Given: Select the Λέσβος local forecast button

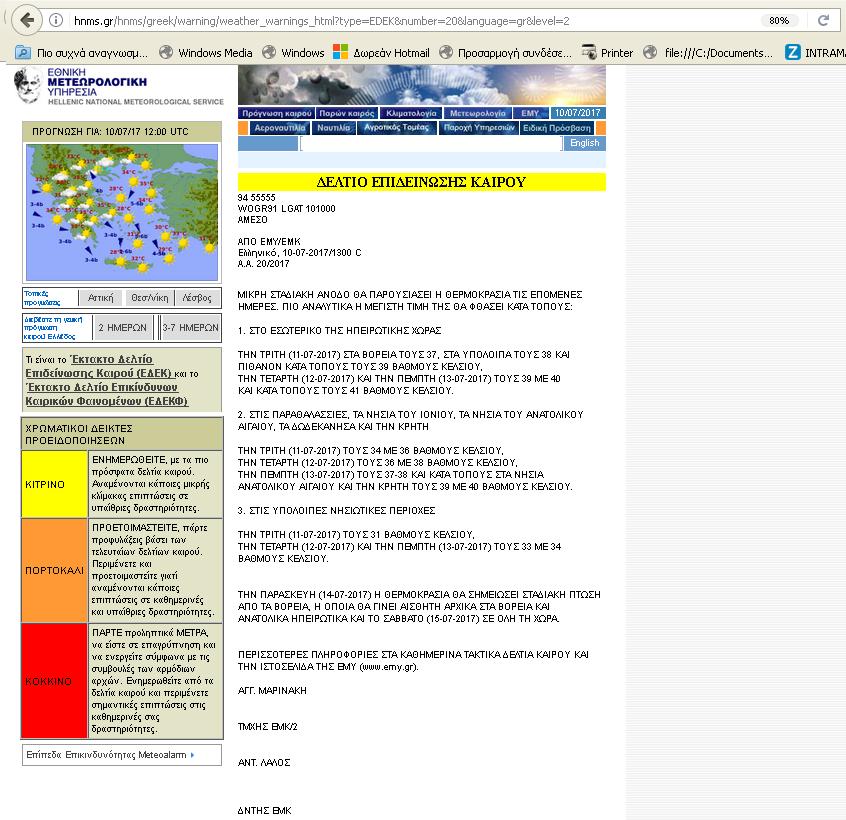Looking at the screenshot, I should (197, 298).
